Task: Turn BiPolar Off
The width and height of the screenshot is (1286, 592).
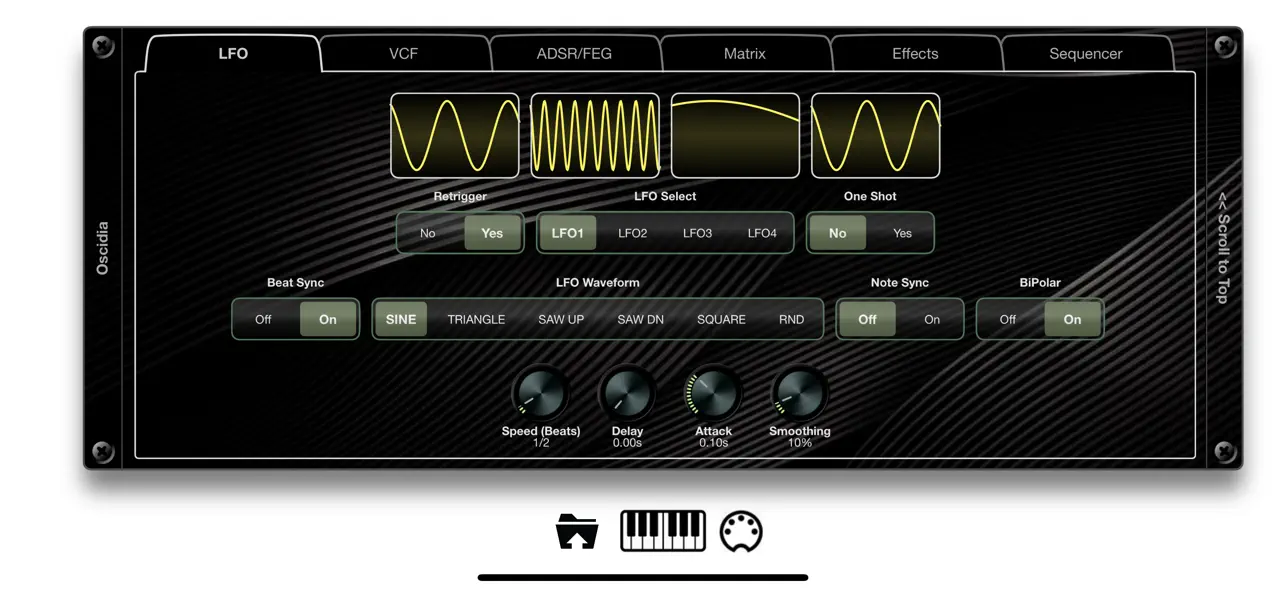Action: coord(1008,319)
